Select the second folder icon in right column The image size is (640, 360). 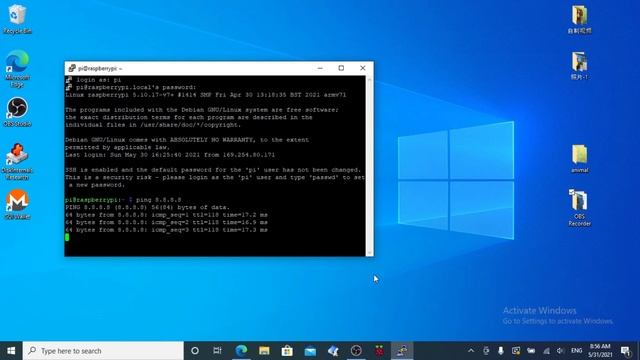tap(579, 65)
